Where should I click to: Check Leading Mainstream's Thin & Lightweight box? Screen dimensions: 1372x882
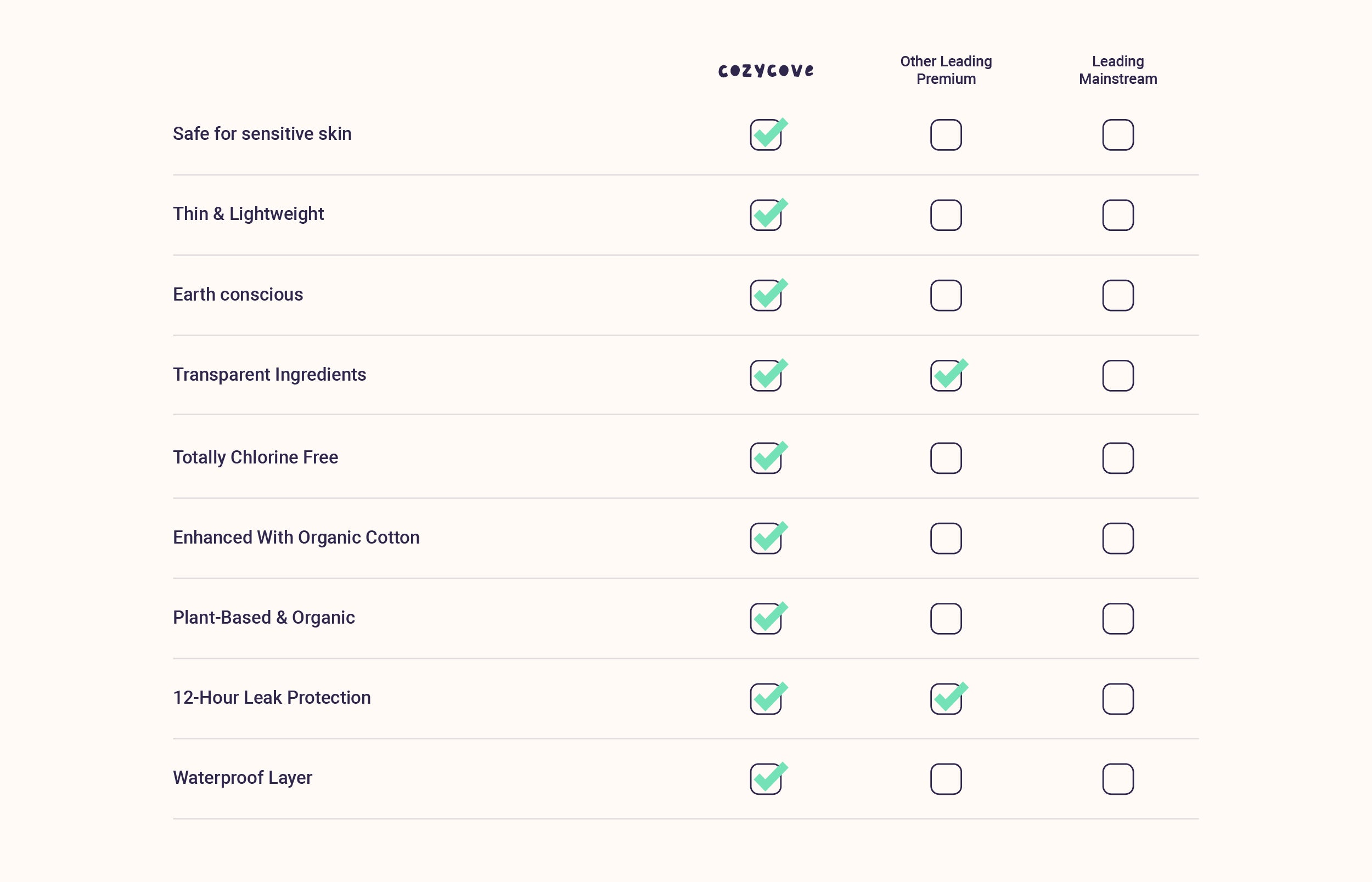[x=1117, y=216]
